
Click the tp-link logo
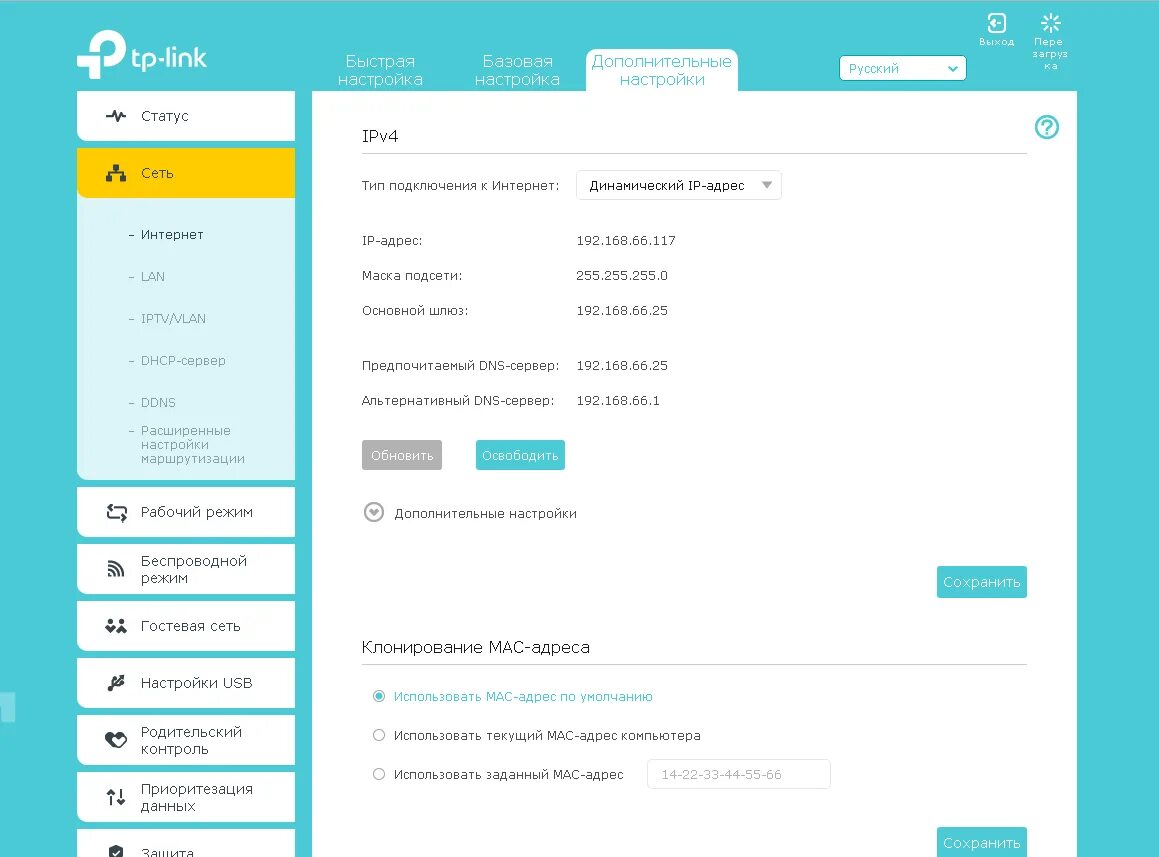[142, 54]
